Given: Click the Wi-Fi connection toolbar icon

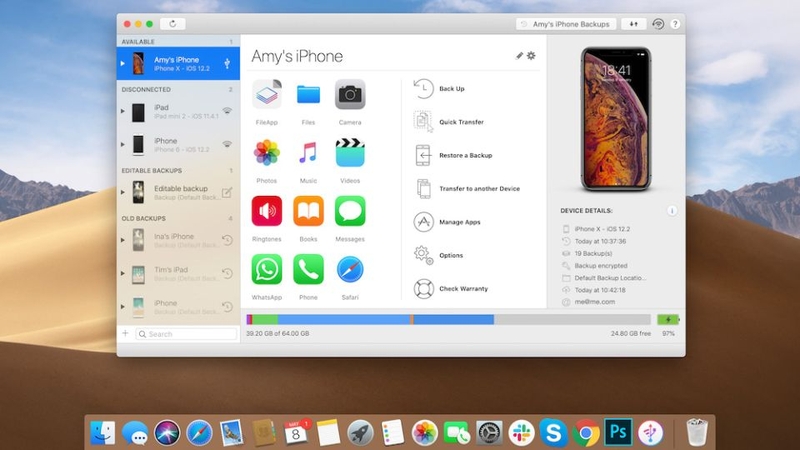Looking at the screenshot, I should [x=658, y=24].
